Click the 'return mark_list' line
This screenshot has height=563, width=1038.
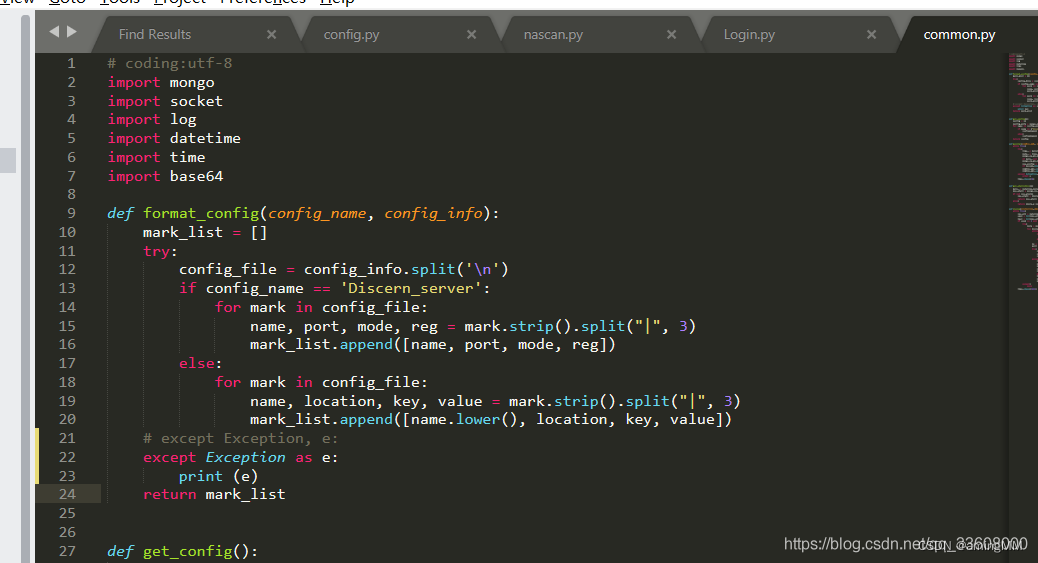214,494
